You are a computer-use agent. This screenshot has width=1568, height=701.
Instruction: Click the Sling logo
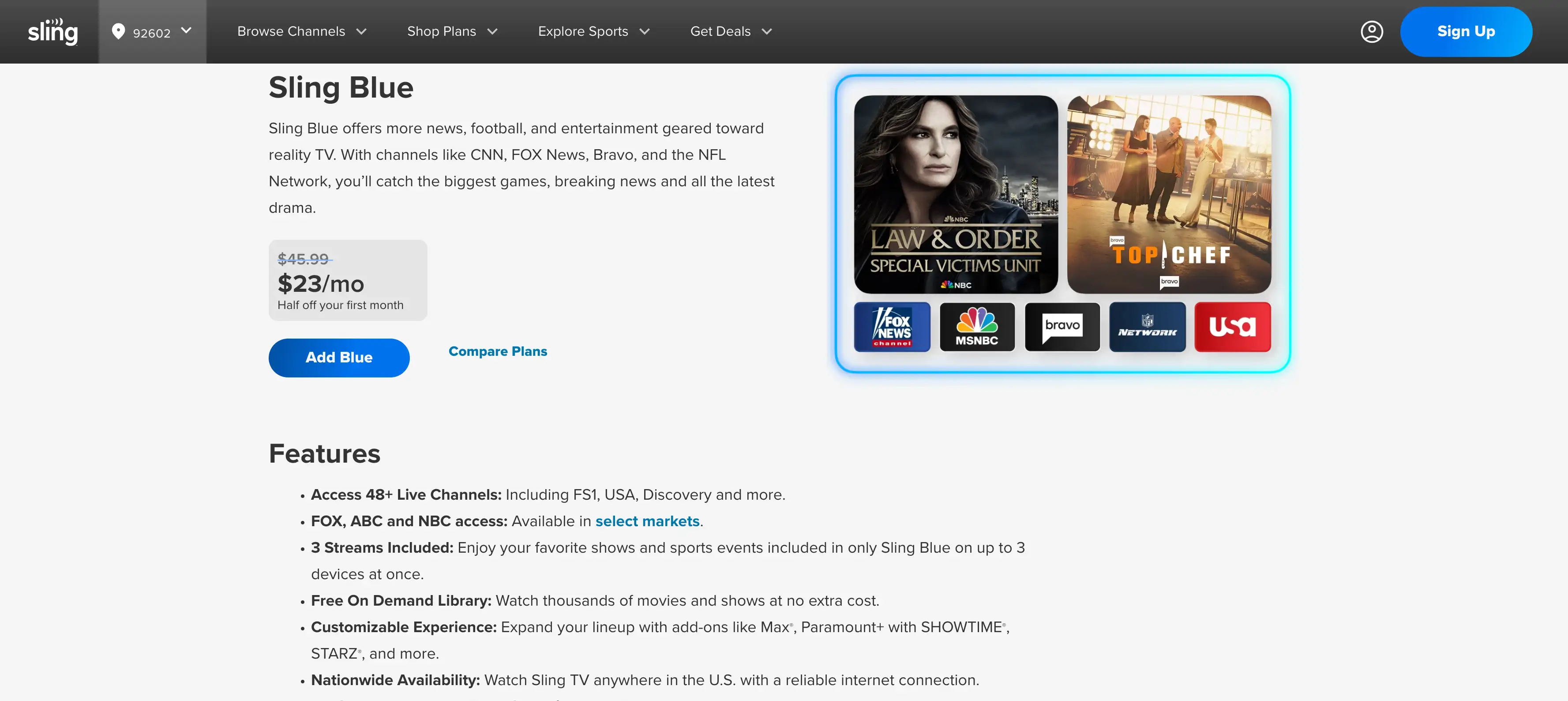tap(53, 32)
